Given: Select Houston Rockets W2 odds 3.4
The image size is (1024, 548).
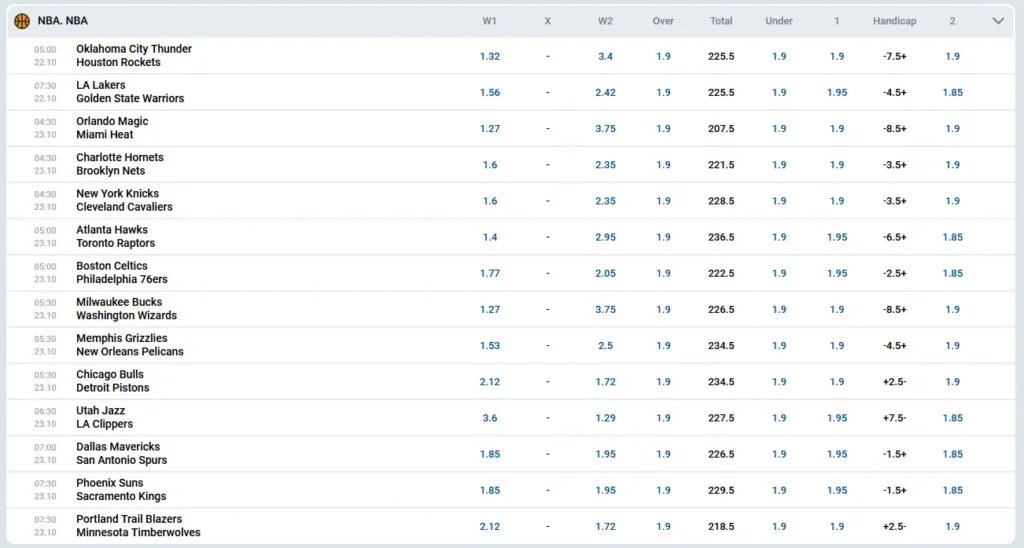Looking at the screenshot, I should click(605, 56).
